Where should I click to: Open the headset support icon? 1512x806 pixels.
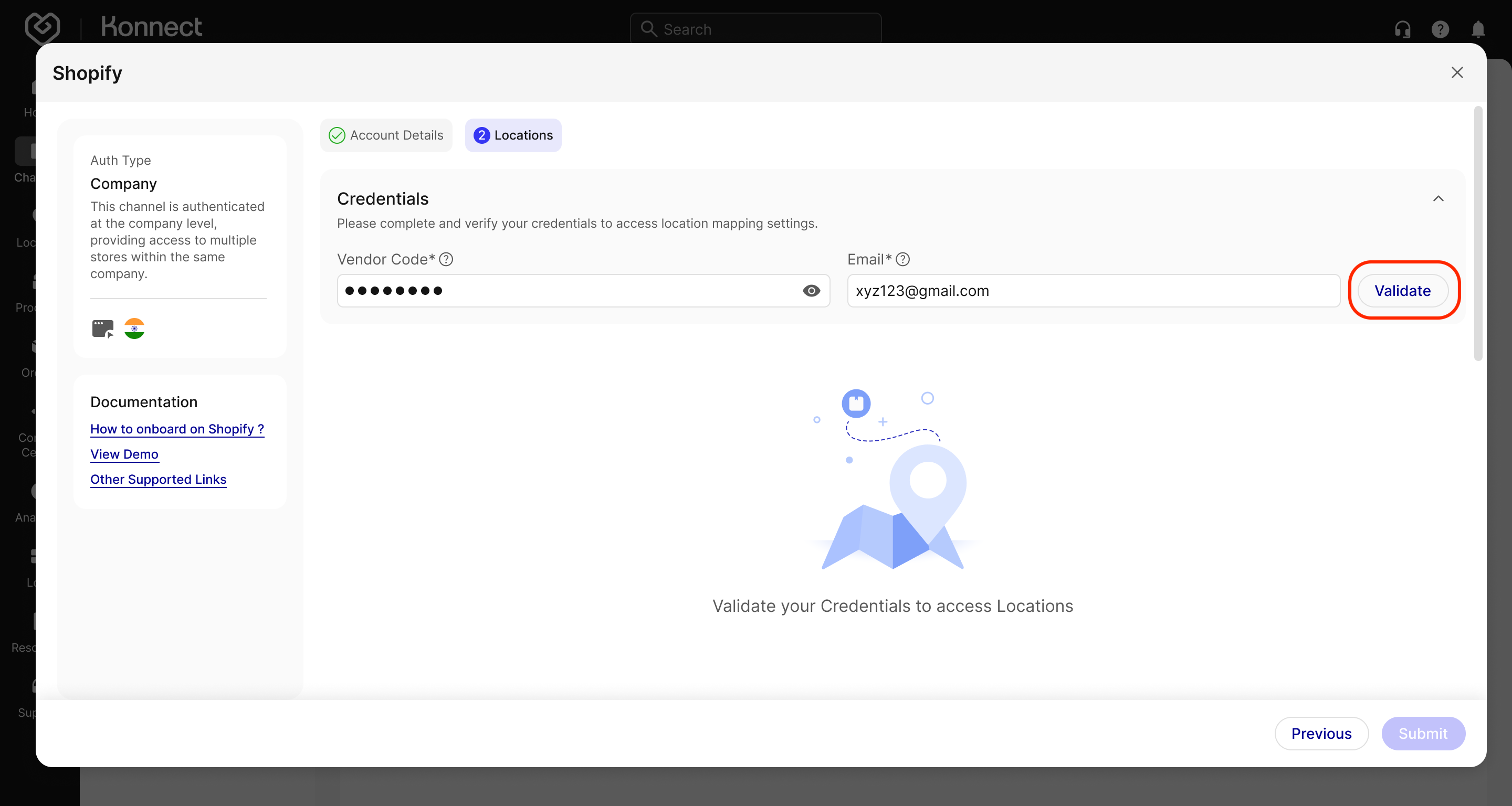[1402, 29]
